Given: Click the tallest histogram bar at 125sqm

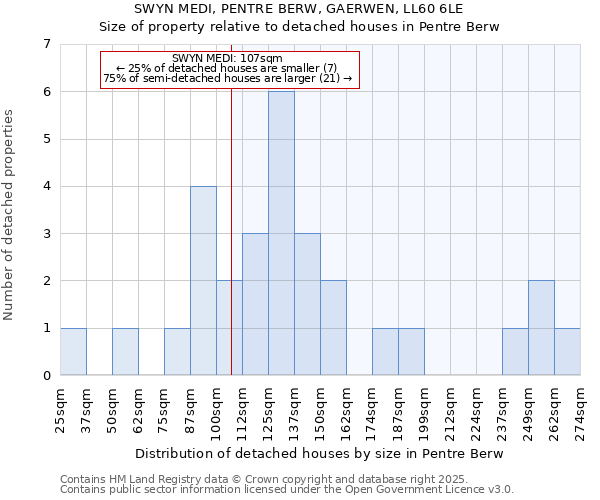Looking at the screenshot, I should click(x=282, y=233).
